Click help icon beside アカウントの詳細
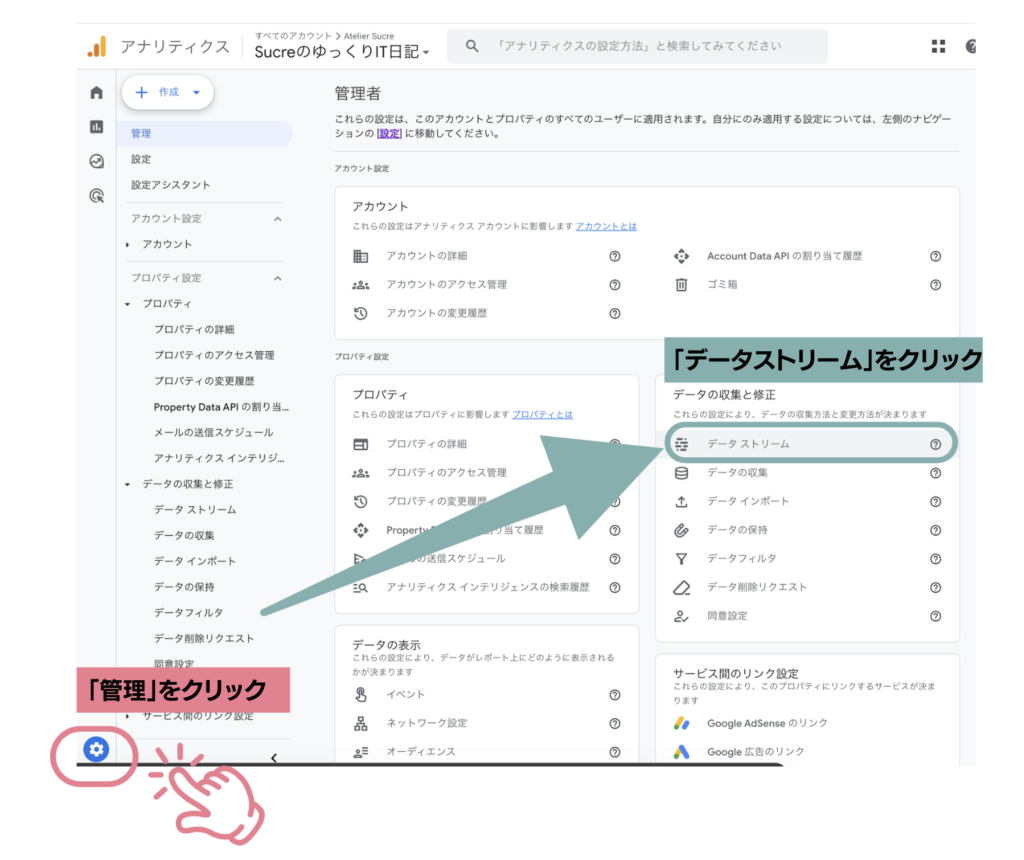Screen dimensions: 1024x860 (x=615, y=257)
